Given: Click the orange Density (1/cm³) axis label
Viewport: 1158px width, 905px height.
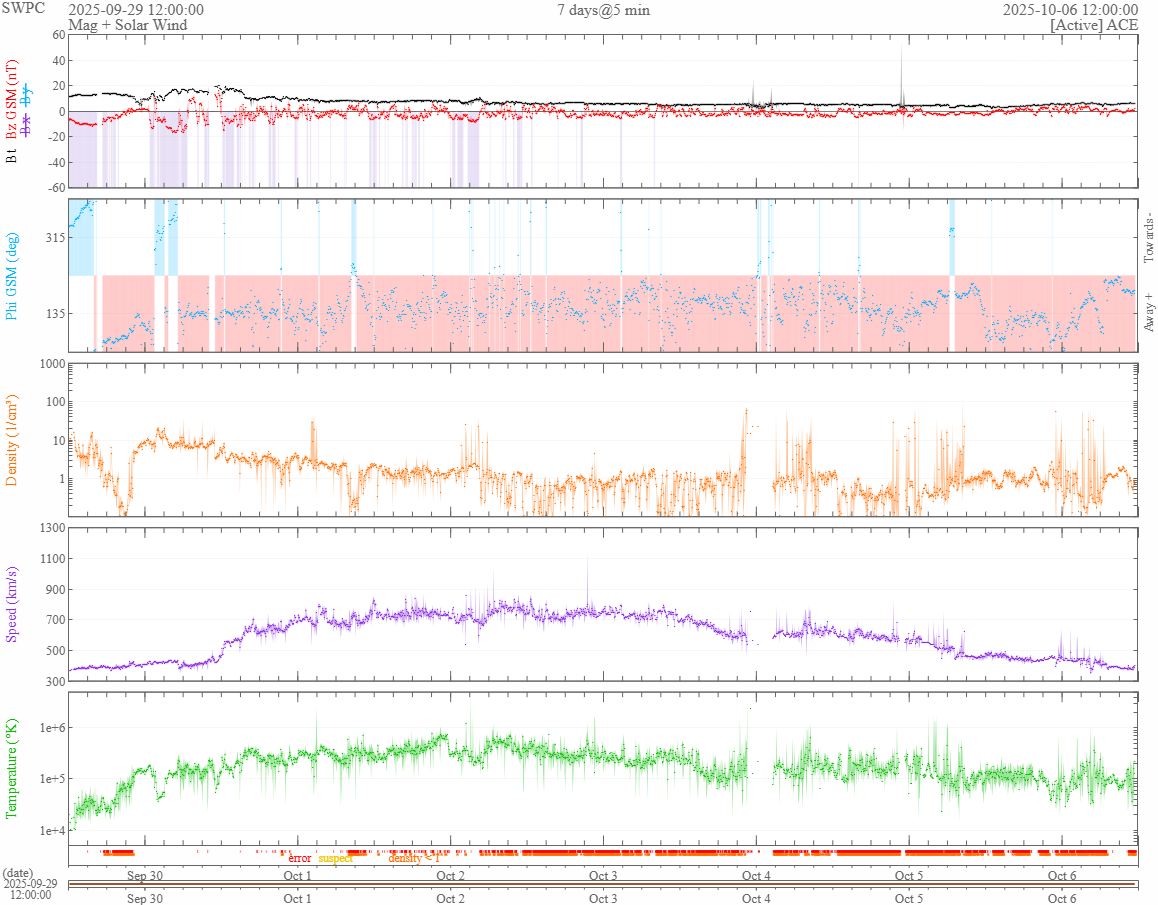Looking at the screenshot, I should [x=12, y=439].
